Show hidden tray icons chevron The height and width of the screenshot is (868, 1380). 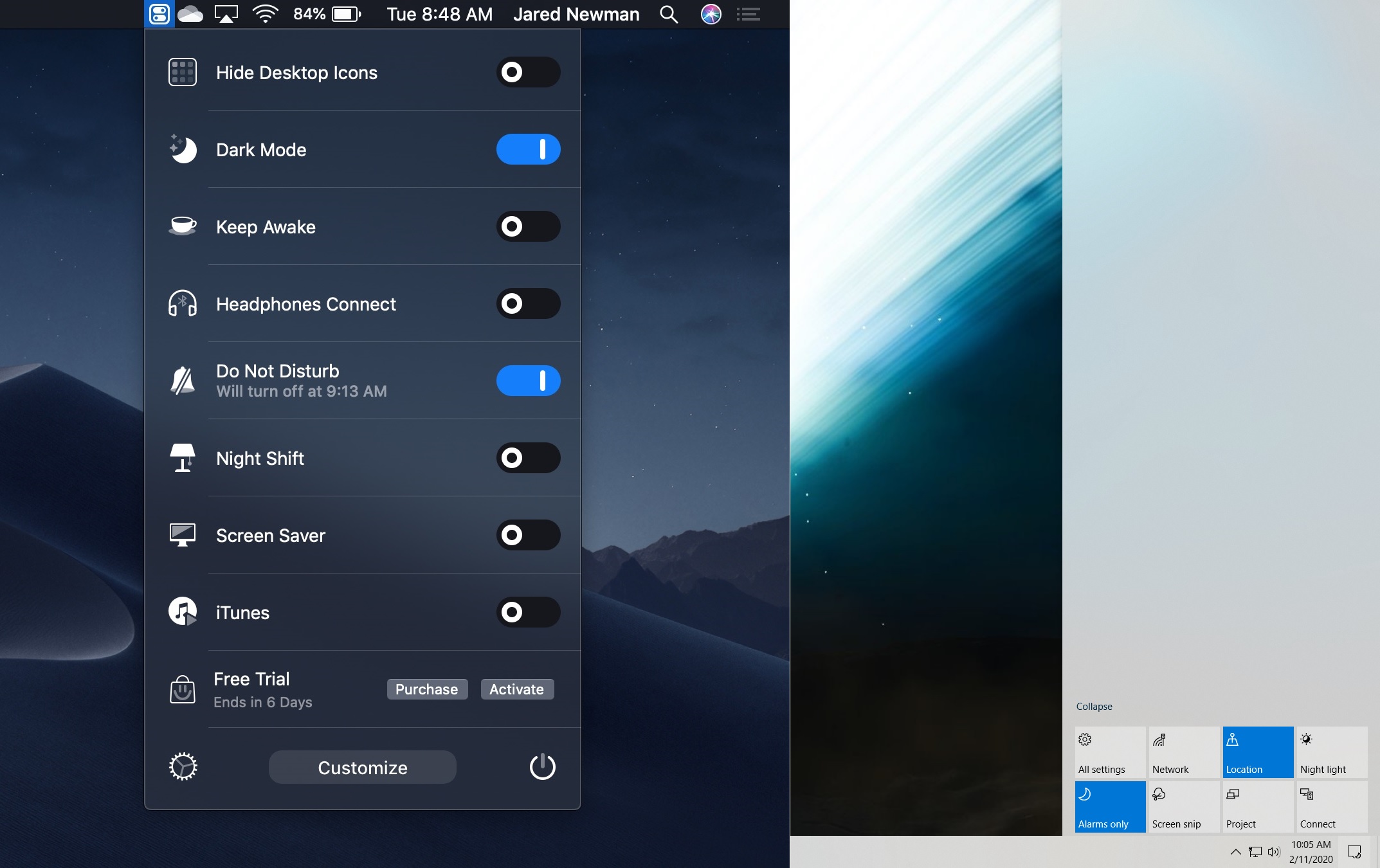pos(1235,852)
